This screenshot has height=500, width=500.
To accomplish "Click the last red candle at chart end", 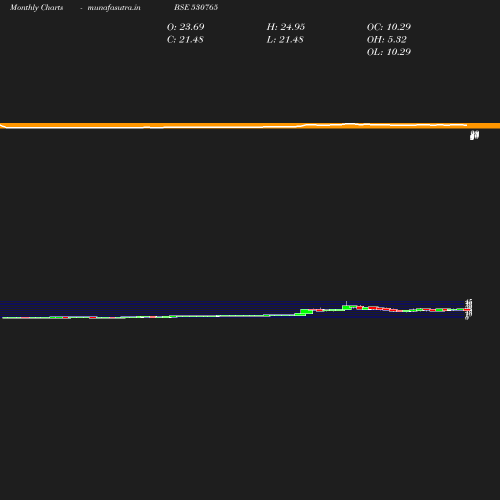I will click(467, 310).
